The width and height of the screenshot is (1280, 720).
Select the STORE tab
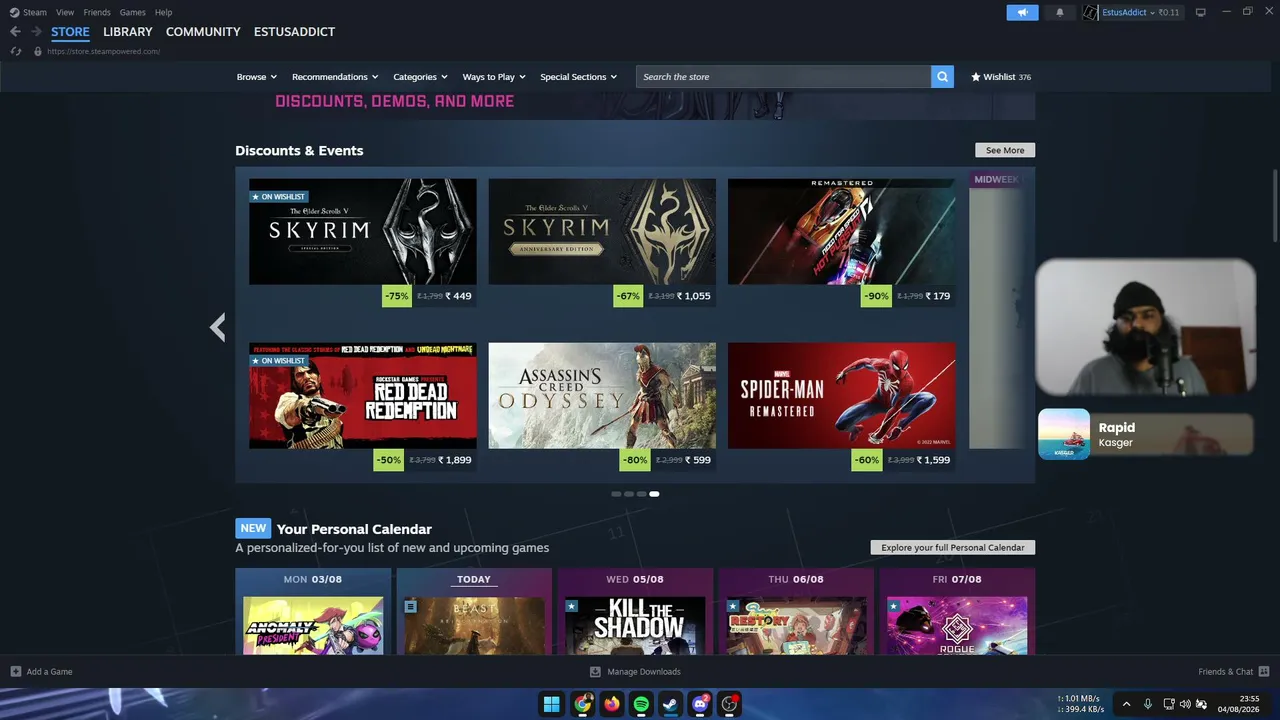pyautogui.click(x=70, y=32)
